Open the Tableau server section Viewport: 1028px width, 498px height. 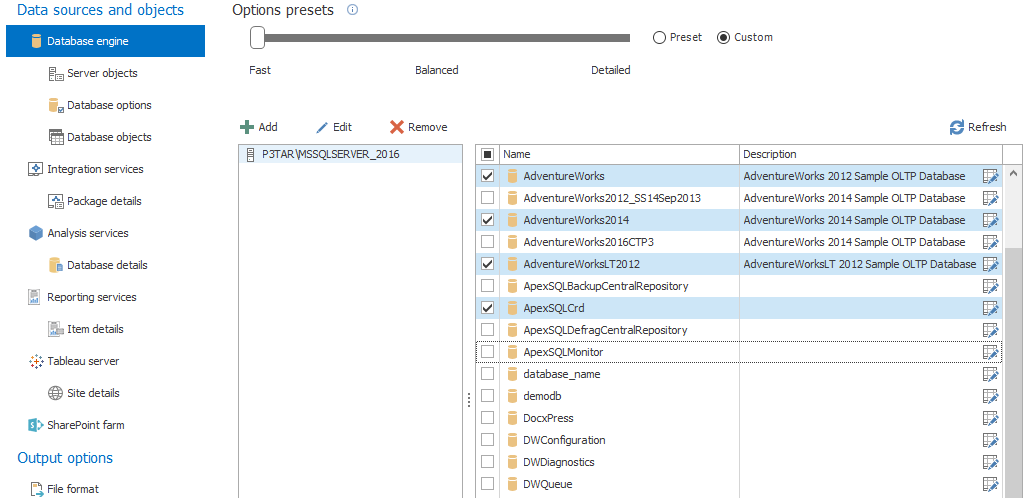coord(83,361)
